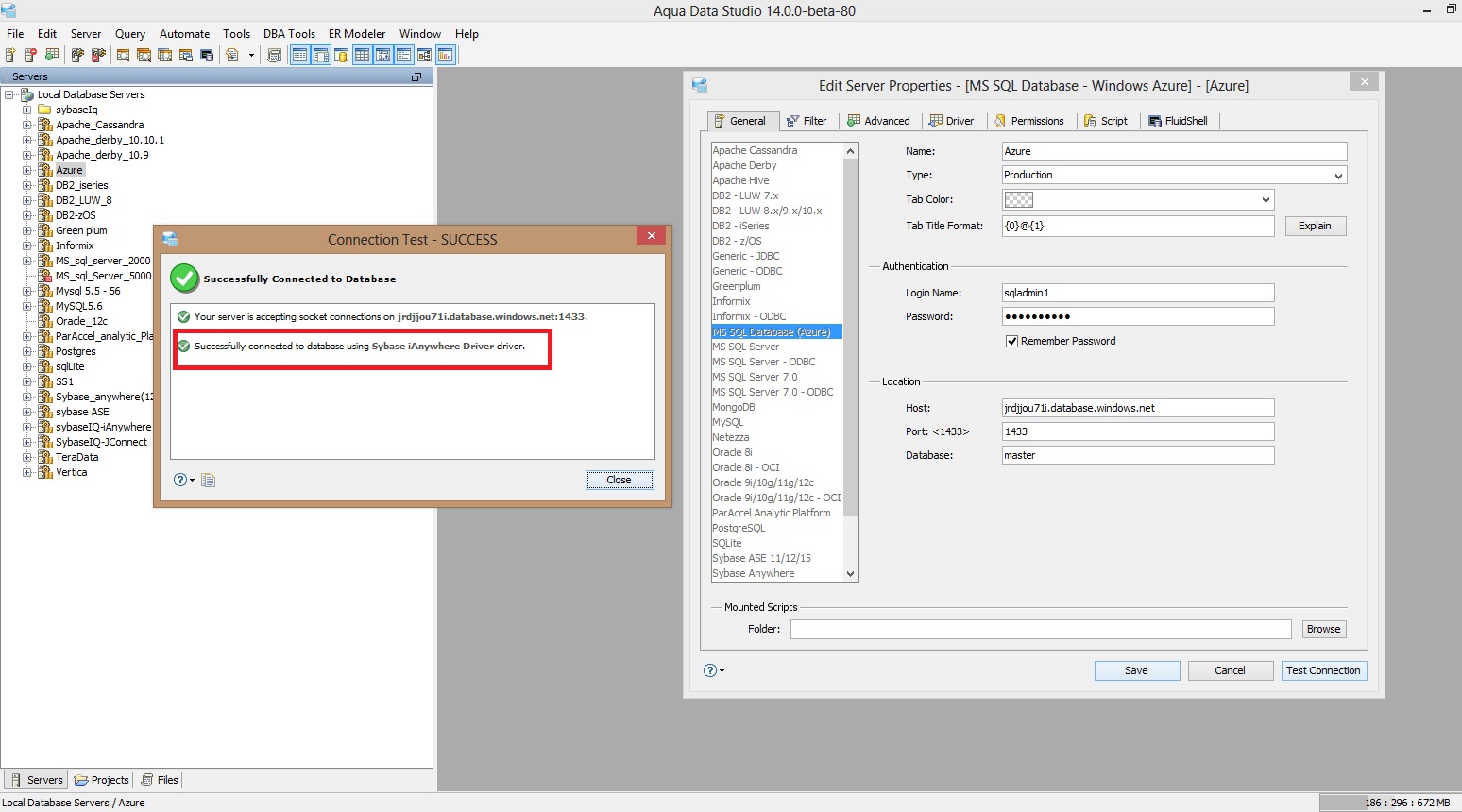Expand the Azure server node
The image size is (1462, 812).
(26, 170)
